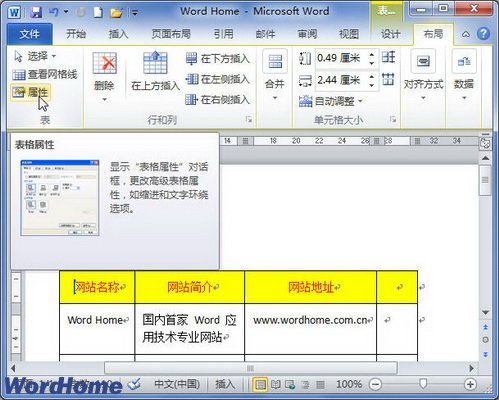Switch to the 邮件 tab
The image size is (499, 400).
coord(265,34)
